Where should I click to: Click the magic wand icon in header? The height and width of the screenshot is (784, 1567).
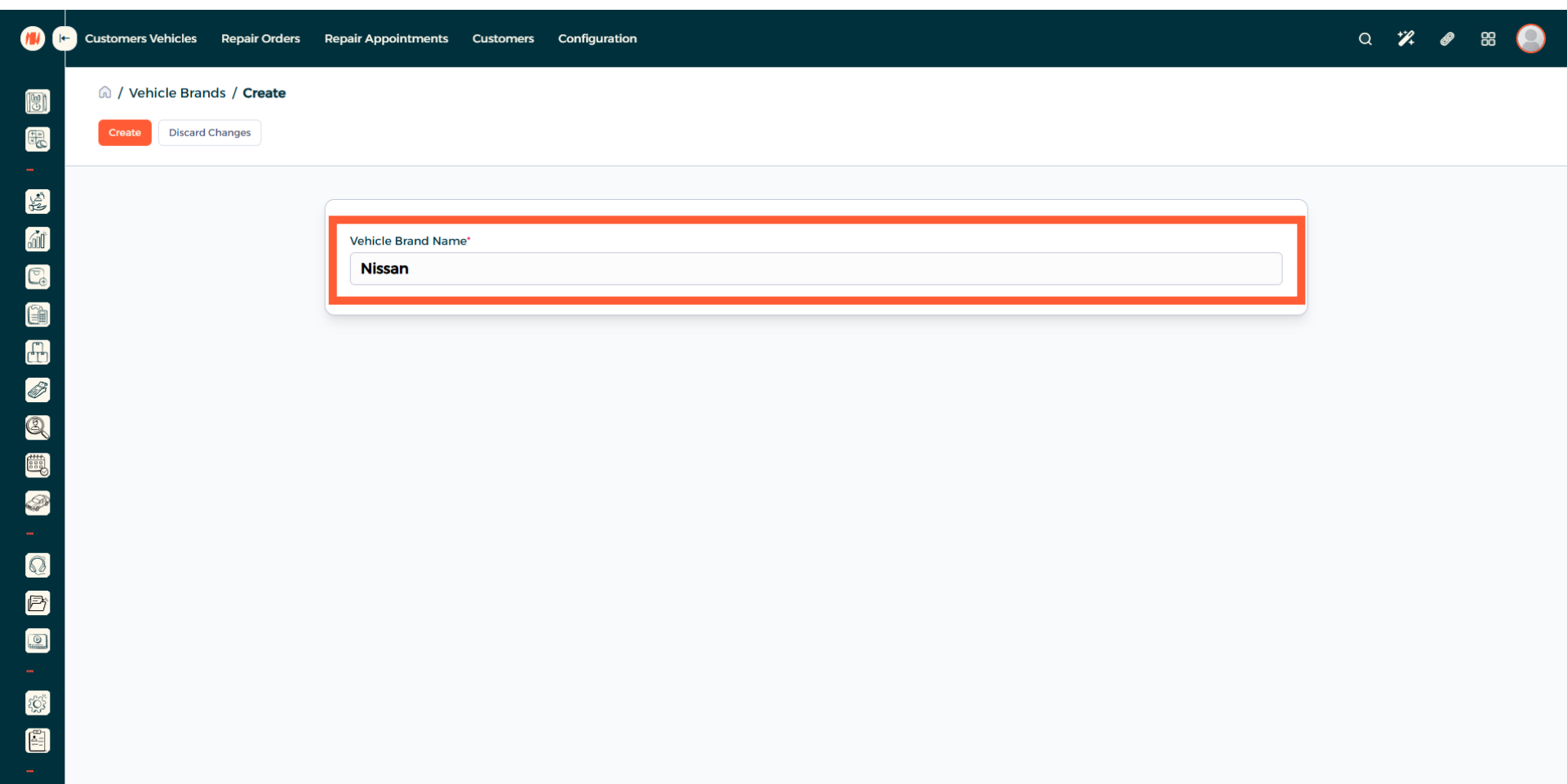pyautogui.click(x=1405, y=39)
